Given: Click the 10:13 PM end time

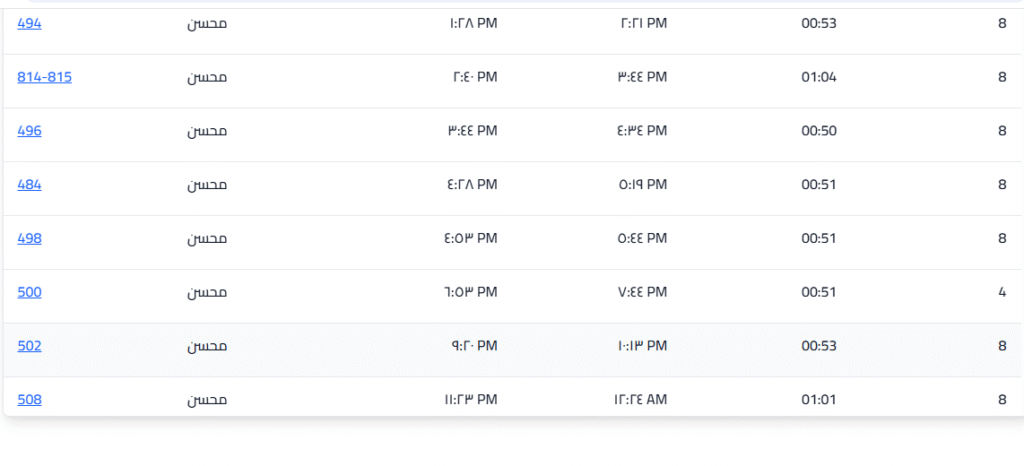Looking at the screenshot, I should coord(641,346).
